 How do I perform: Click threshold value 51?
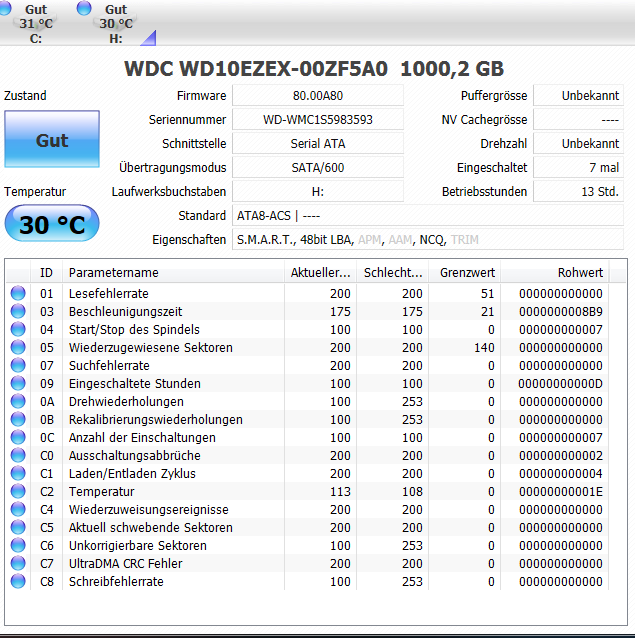(487, 293)
